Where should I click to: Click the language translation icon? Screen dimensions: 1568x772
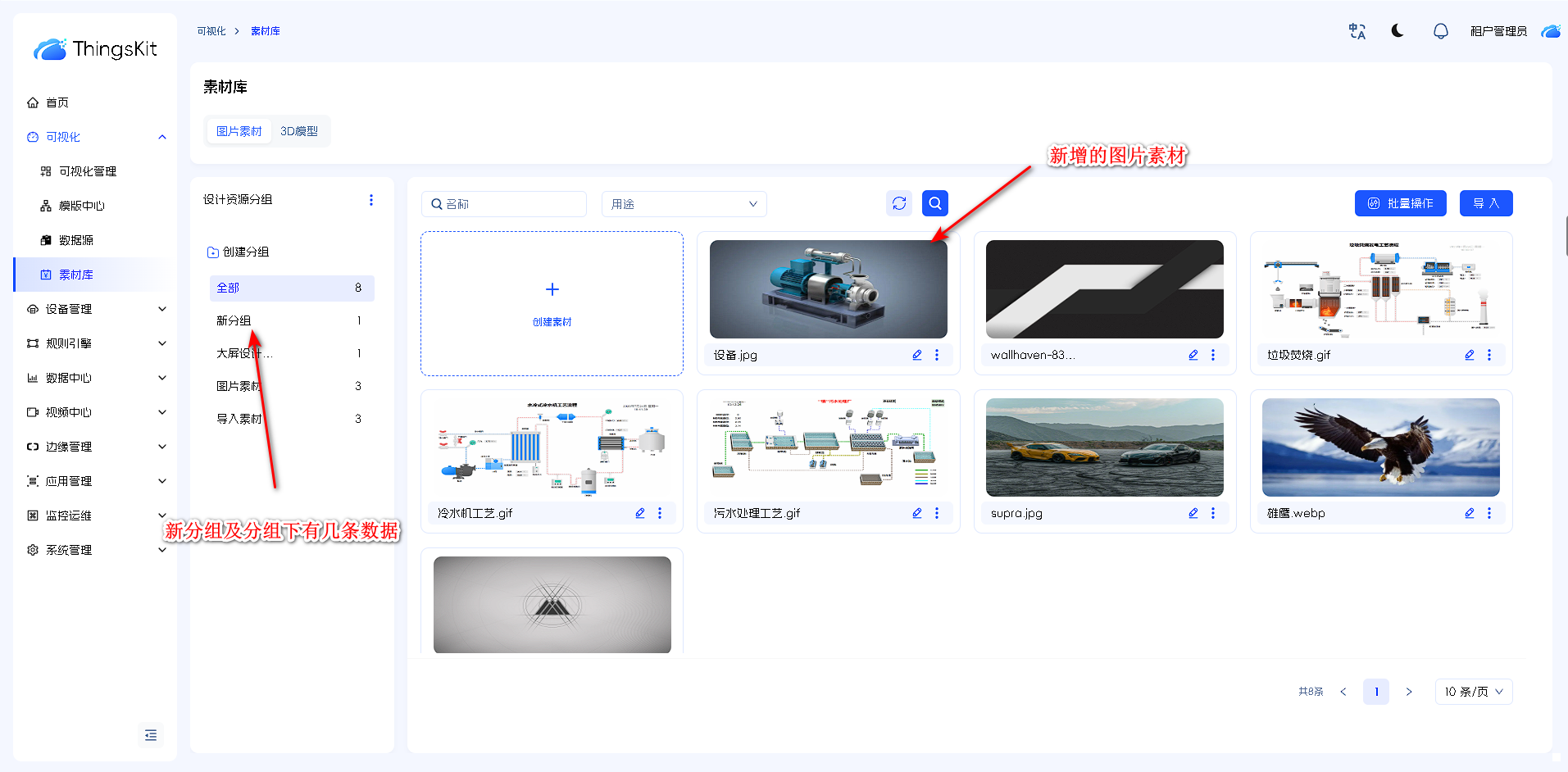(x=1357, y=31)
